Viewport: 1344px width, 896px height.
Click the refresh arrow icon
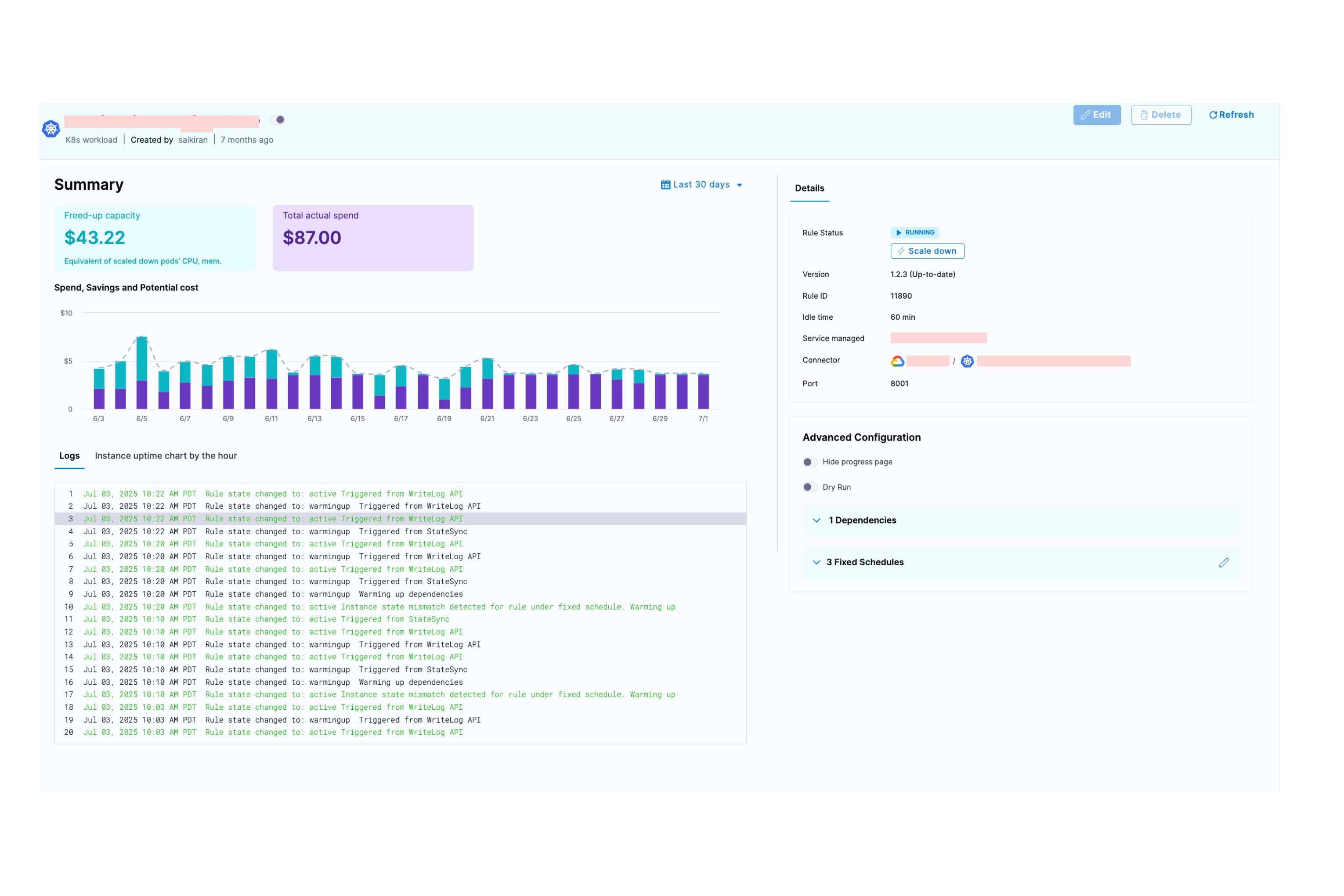[x=1213, y=115]
